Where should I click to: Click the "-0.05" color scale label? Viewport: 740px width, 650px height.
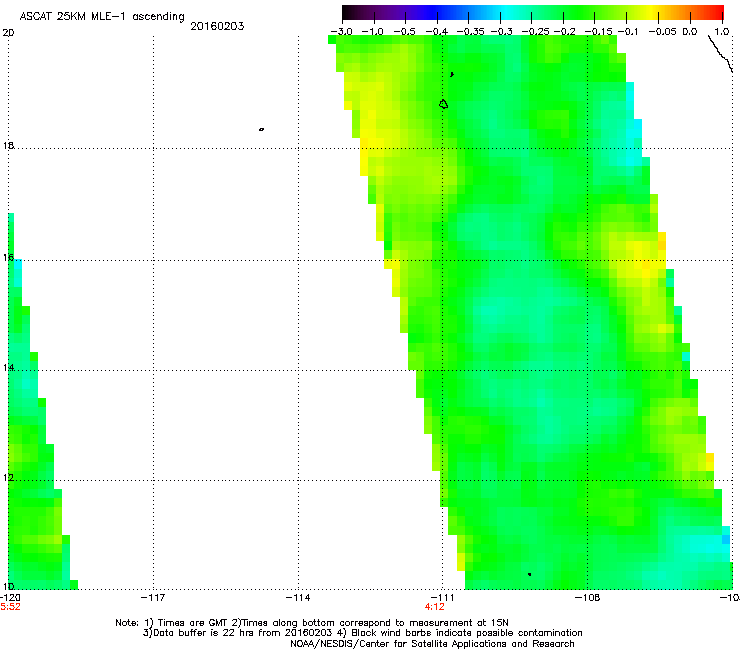663,32
